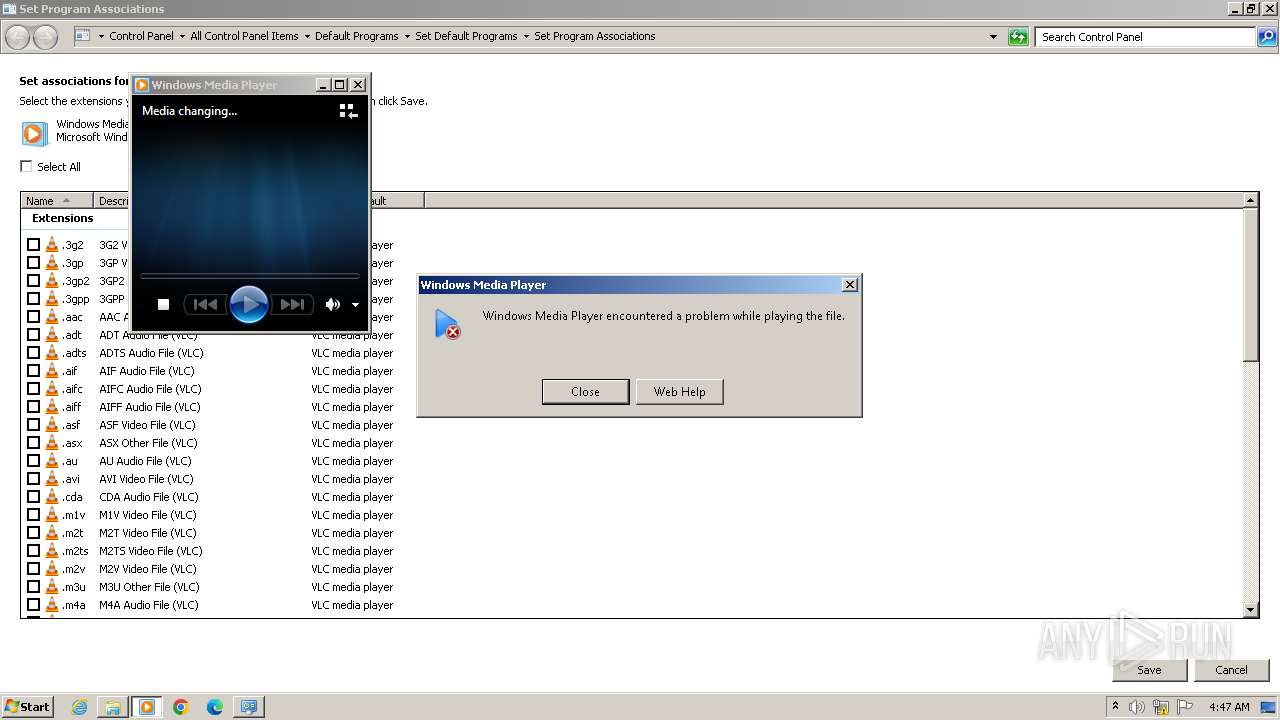Tick the .m4a extension checkbox

click(33, 605)
